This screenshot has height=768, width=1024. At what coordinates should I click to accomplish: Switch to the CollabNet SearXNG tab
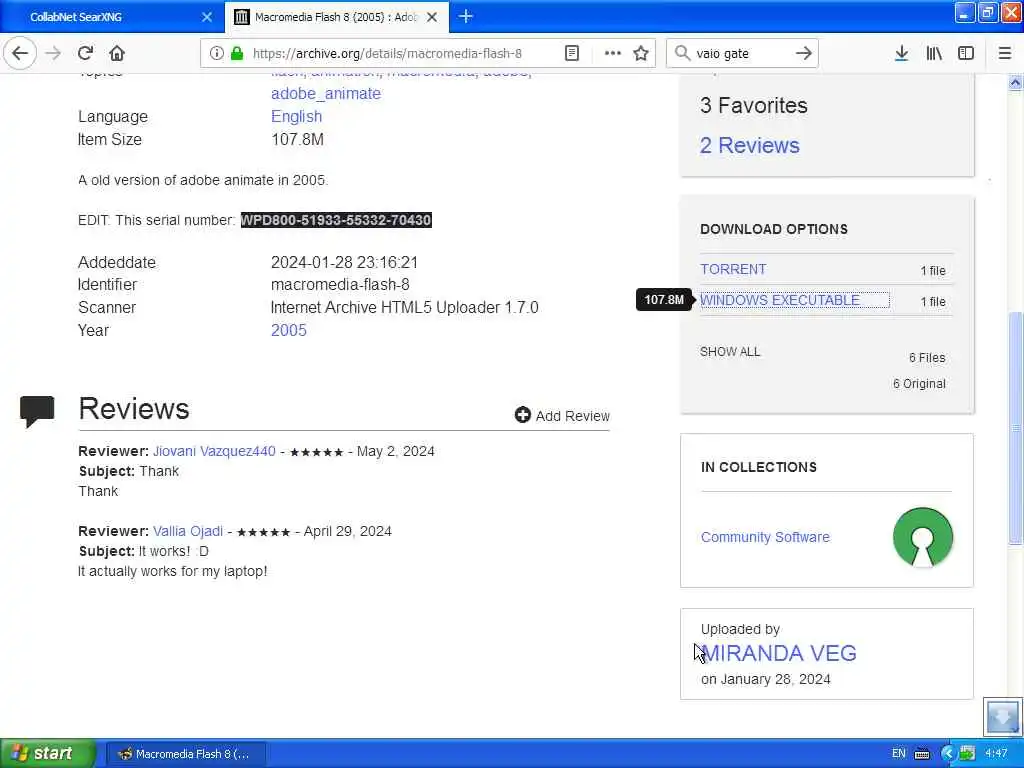(111, 16)
